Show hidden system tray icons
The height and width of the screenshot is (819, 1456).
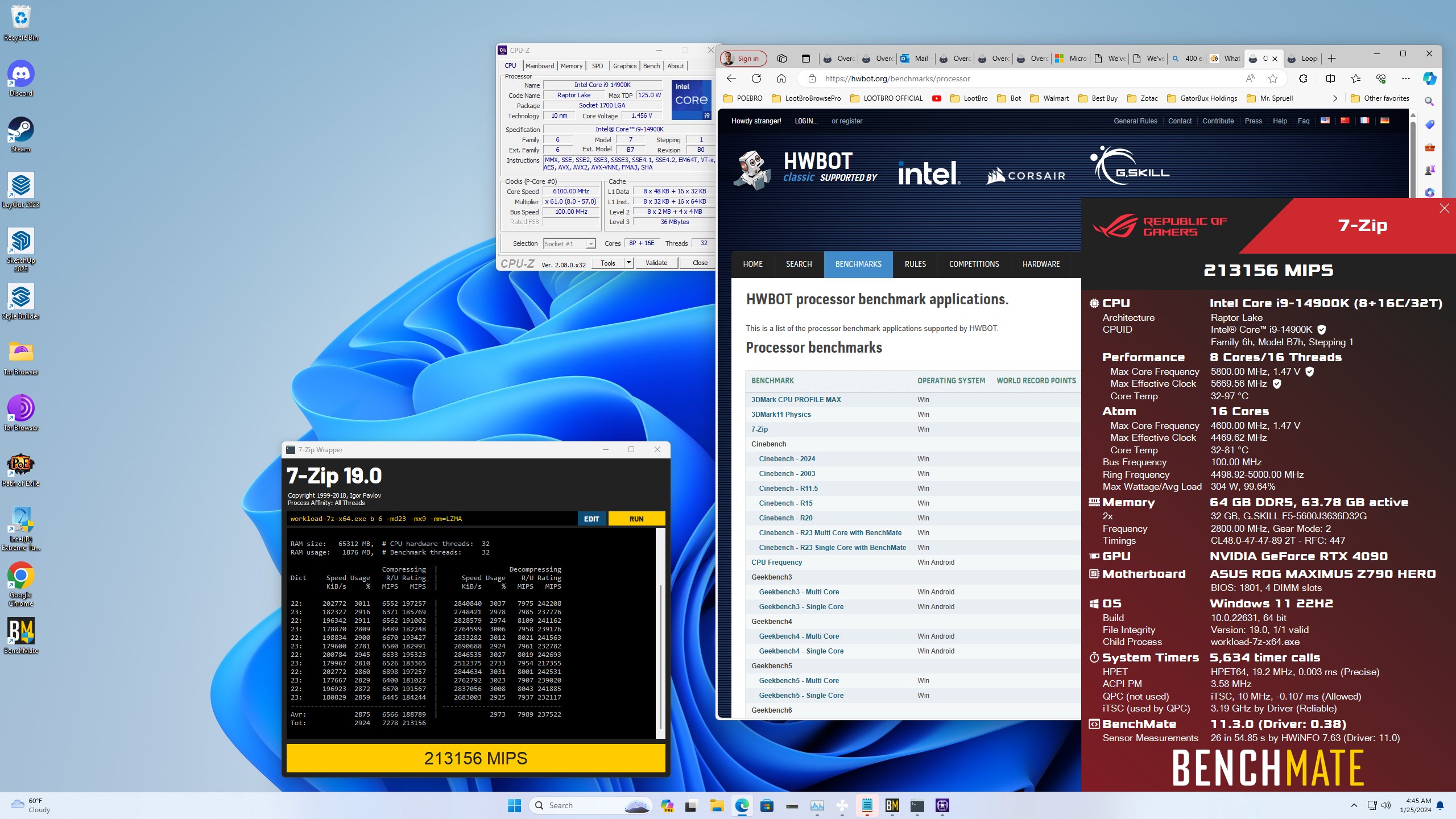click(1354, 805)
